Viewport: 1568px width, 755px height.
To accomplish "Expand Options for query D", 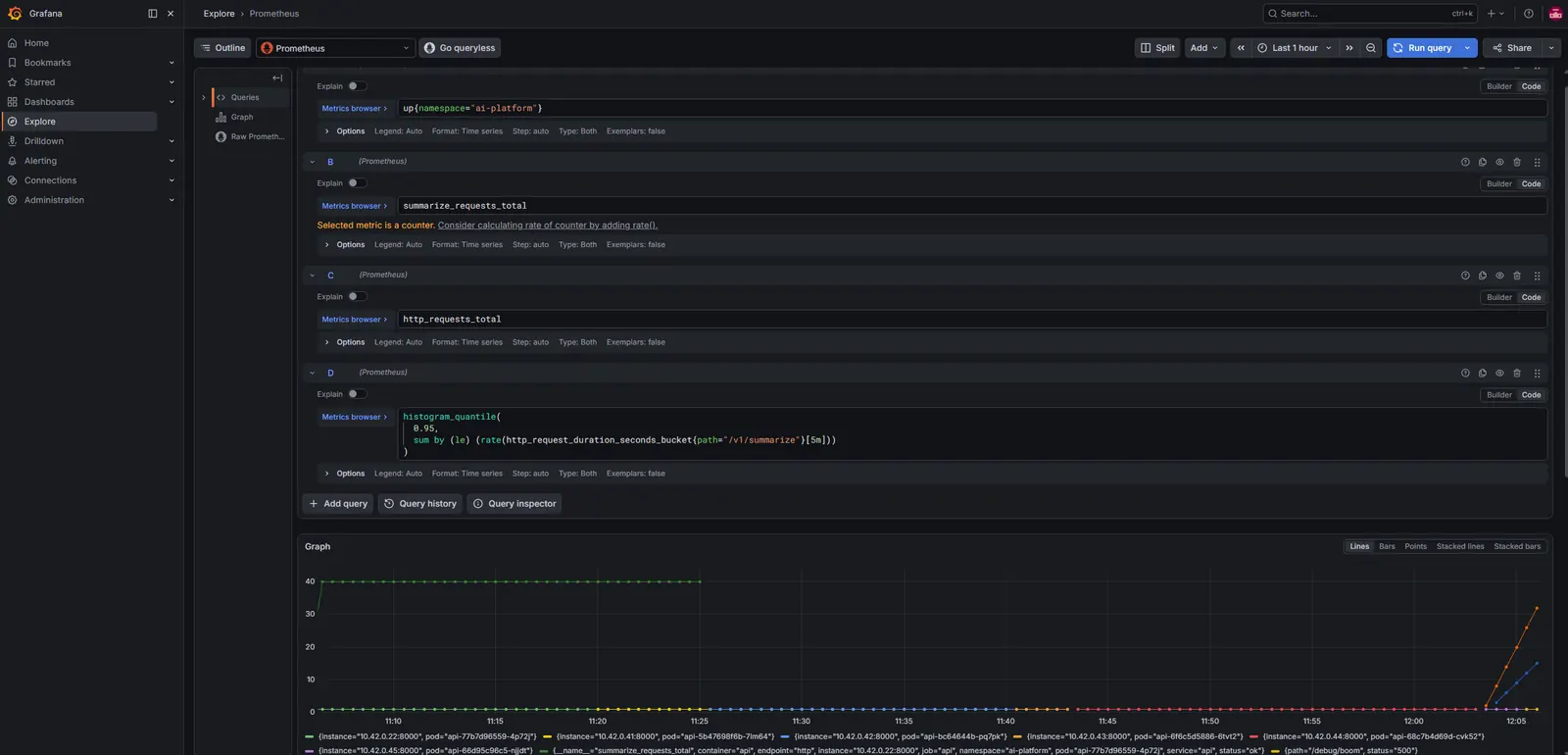I will pyautogui.click(x=345, y=474).
